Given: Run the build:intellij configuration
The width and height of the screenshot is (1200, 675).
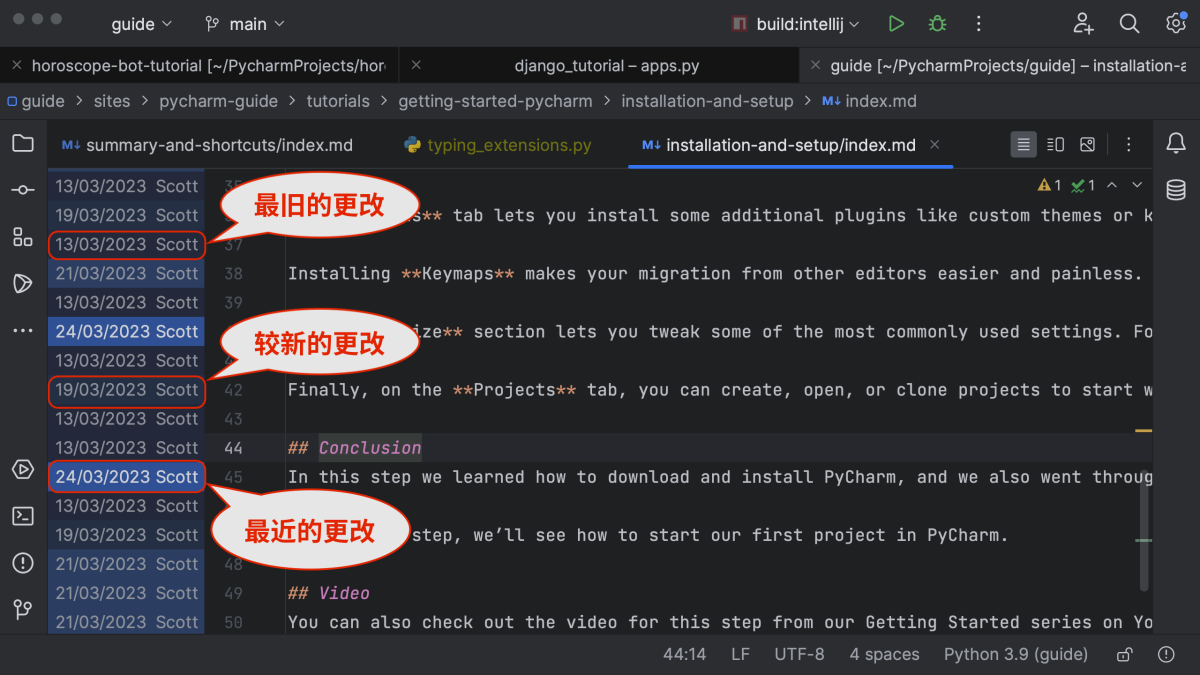Looking at the screenshot, I should coord(896,24).
